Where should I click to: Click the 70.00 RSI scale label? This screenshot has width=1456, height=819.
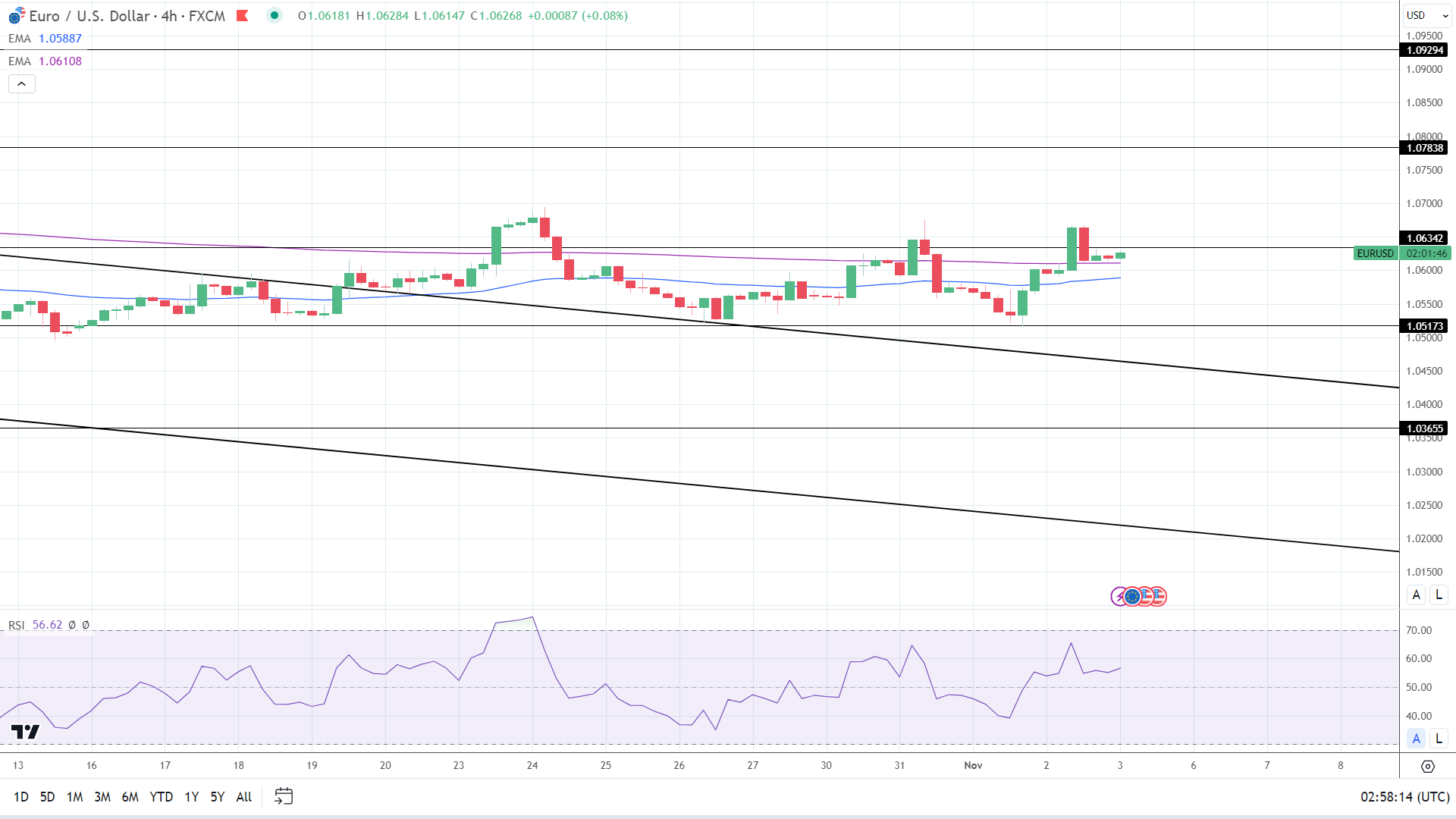(1419, 630)
